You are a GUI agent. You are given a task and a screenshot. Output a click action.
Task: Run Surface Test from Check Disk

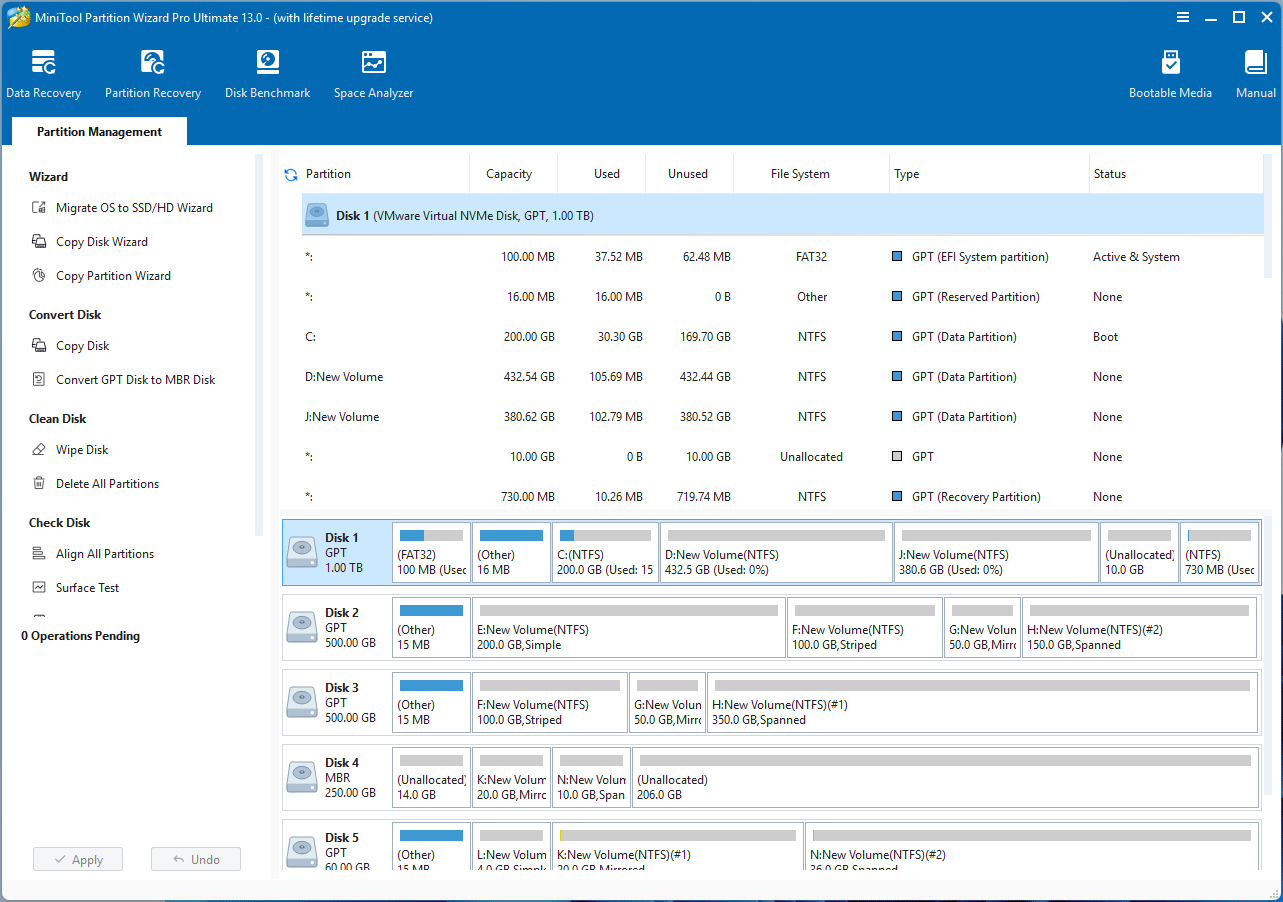click(x=87, y=588)
